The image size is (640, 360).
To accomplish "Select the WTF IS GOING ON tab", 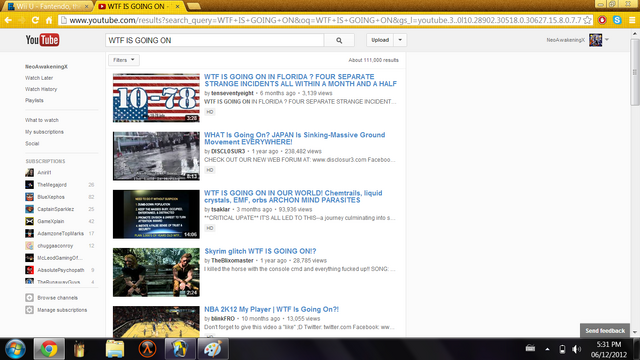I will pyautogui.click(x=139, y=7).
